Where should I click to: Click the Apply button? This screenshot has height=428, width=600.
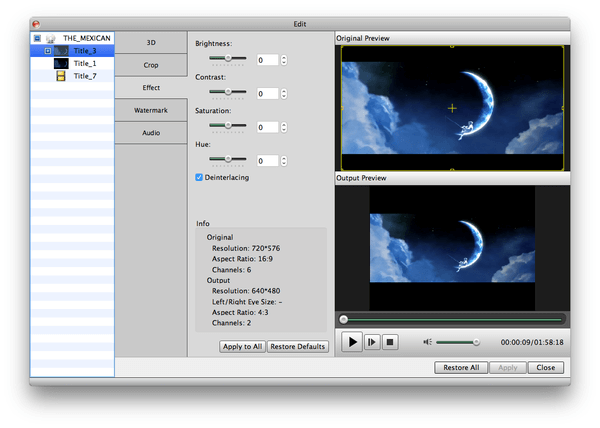pos(508,368)
